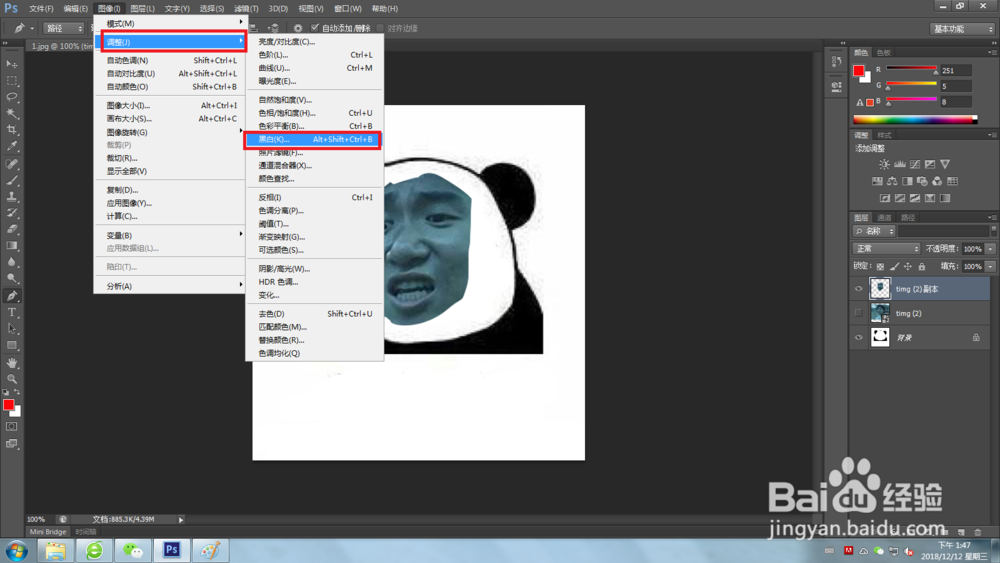Select the Path Selection tool

(11, 328)
